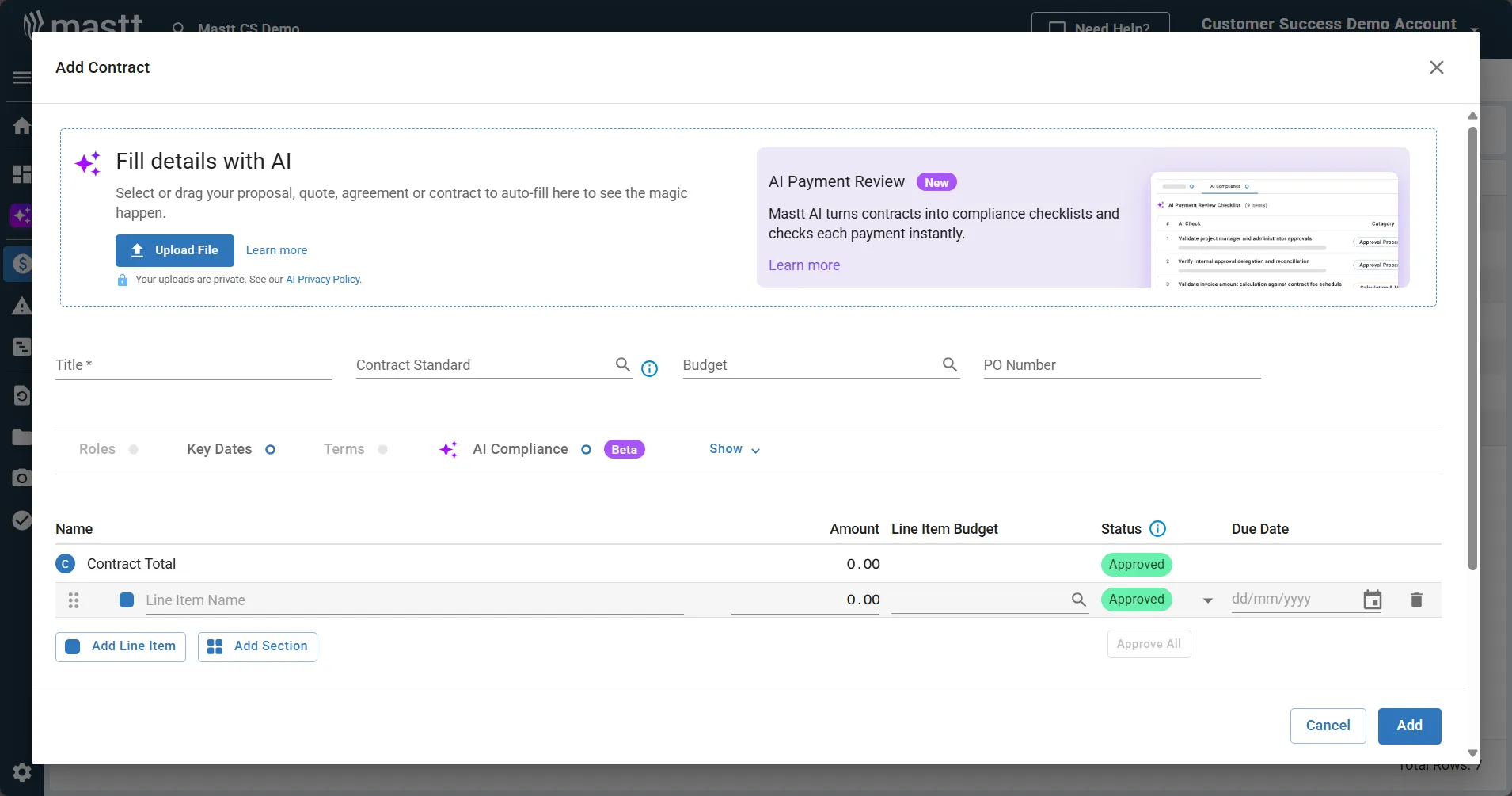Image resolution: width=1512 pixels, height=796 pixels.
Task: Switch to the Key Dates tab
Action: pyautogui.click(x=231, y=449)
